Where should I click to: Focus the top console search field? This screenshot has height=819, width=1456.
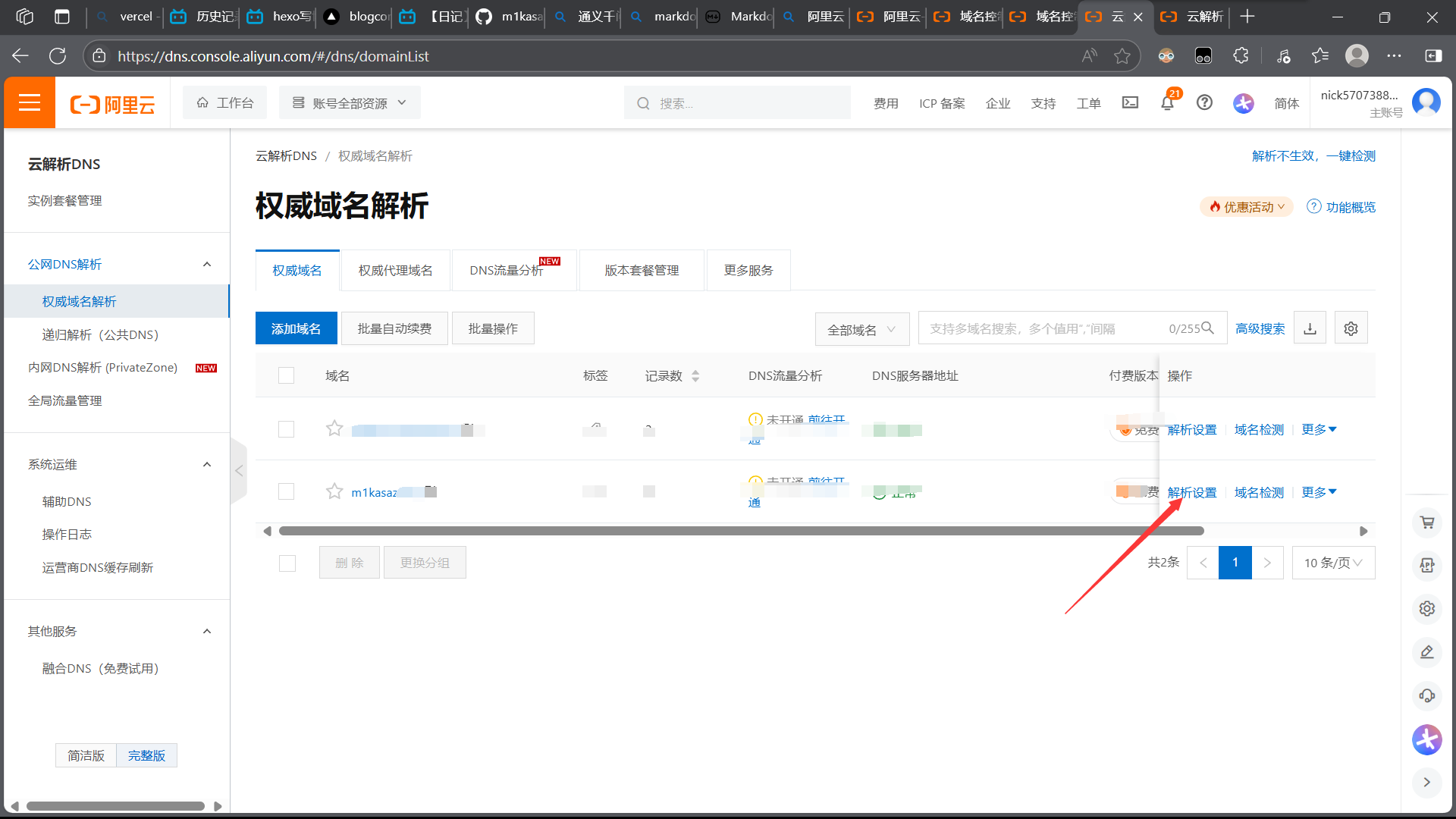coord(737,102)
